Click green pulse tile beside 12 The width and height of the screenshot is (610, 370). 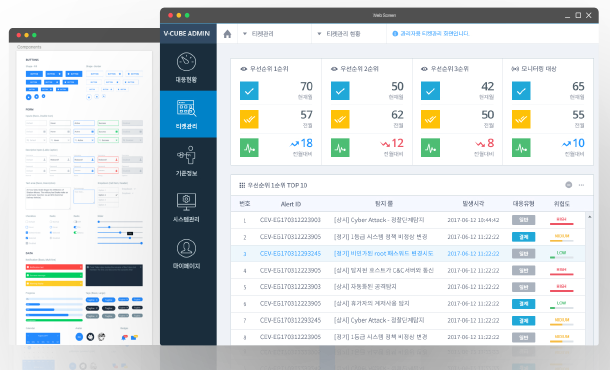click(340, 147)
